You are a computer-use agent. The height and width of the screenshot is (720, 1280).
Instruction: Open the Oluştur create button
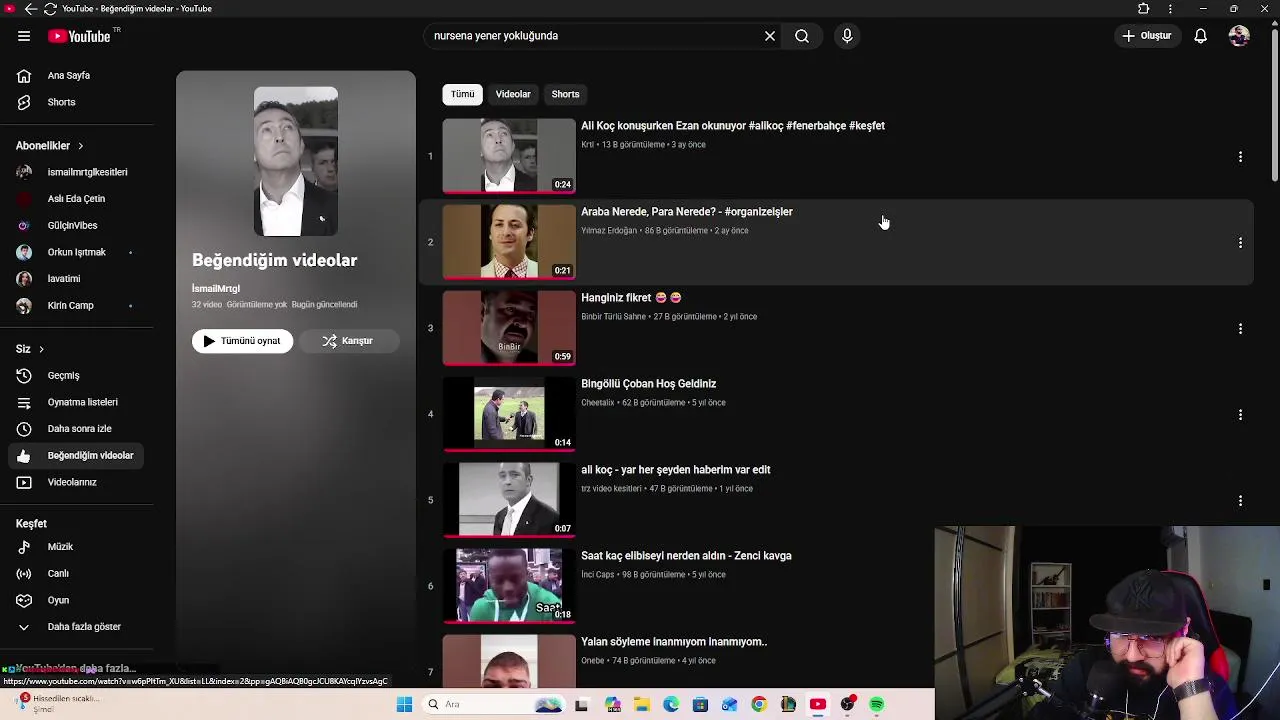pyautogui.click(x=1147, y=36)
